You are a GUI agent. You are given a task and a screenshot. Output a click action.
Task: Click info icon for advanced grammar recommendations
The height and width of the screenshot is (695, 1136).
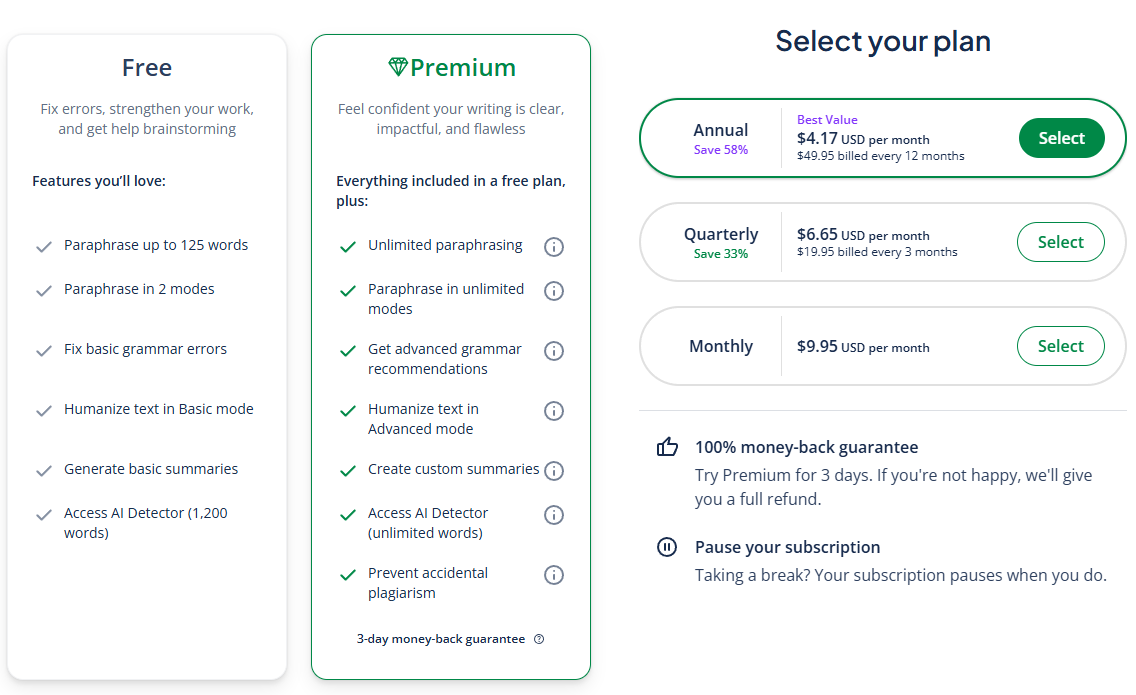point(554,351)
